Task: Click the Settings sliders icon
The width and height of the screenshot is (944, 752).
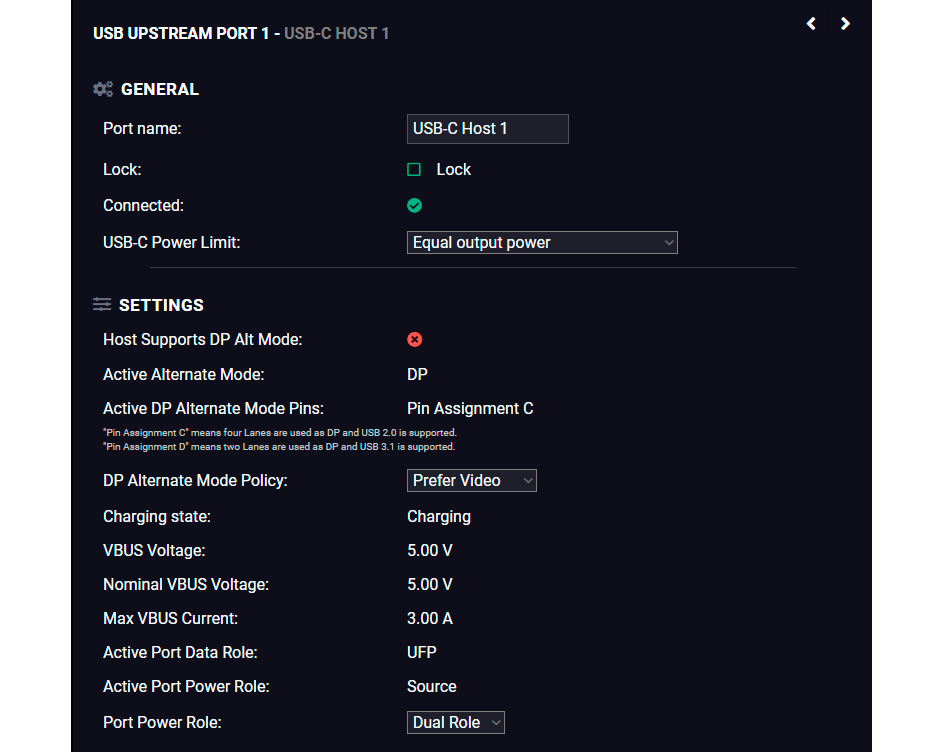Action: [102, 305]
